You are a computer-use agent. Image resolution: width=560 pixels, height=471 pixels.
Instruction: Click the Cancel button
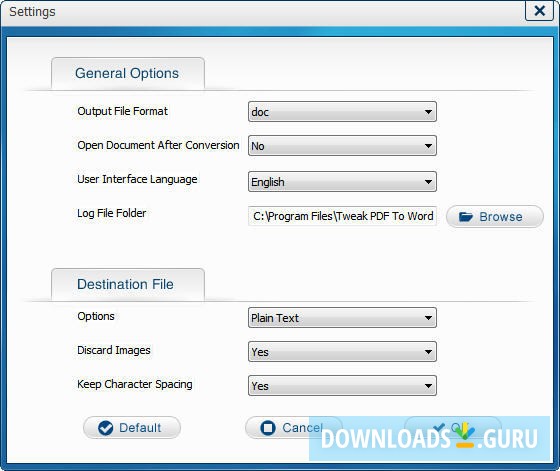(294, 427)
